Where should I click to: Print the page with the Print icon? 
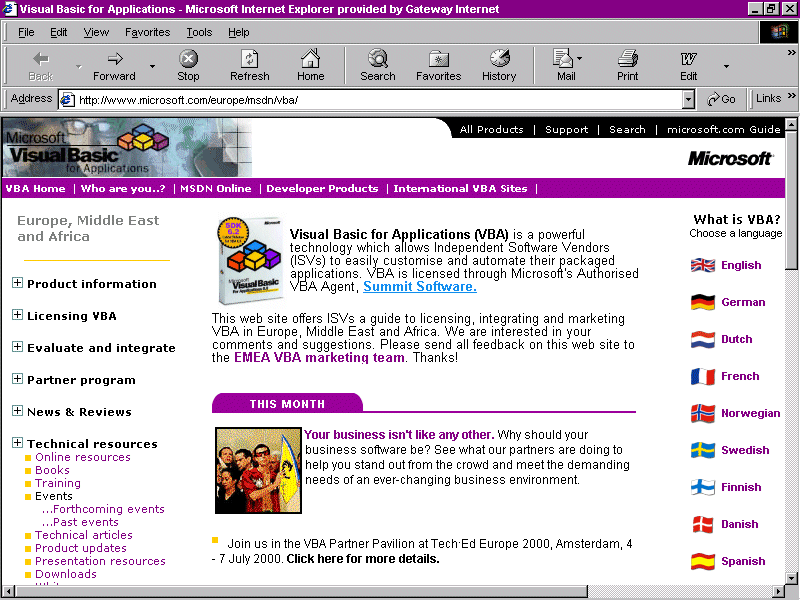tap(628, 59)
